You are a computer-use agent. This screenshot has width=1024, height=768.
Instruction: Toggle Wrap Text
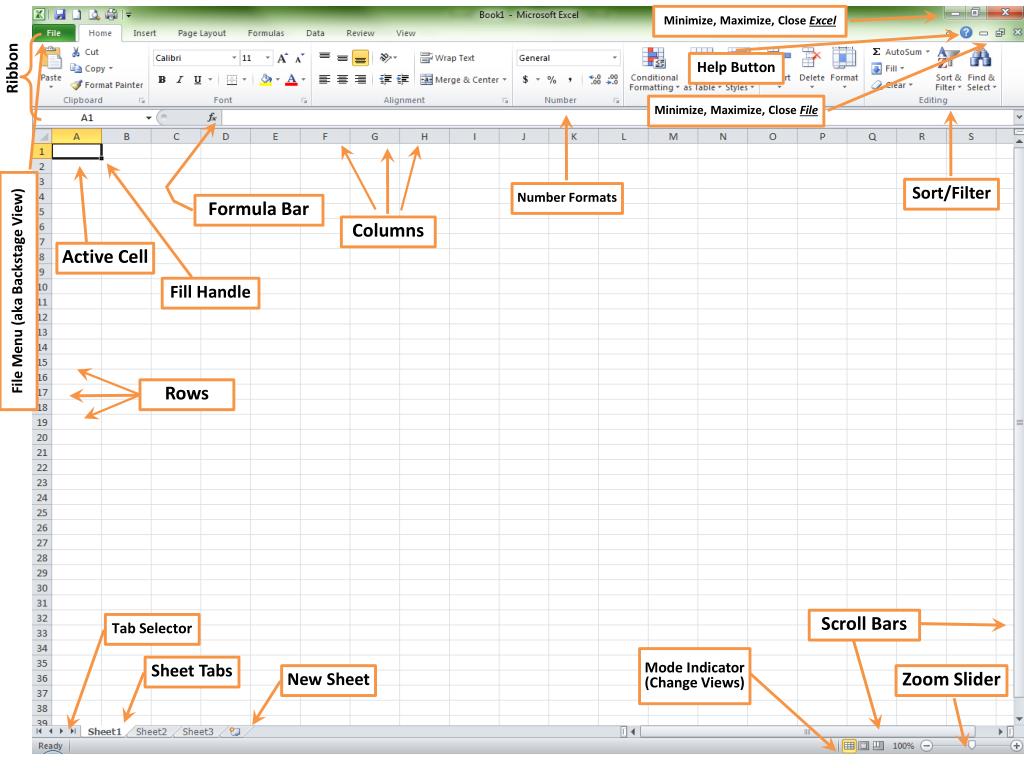point(447,58)
